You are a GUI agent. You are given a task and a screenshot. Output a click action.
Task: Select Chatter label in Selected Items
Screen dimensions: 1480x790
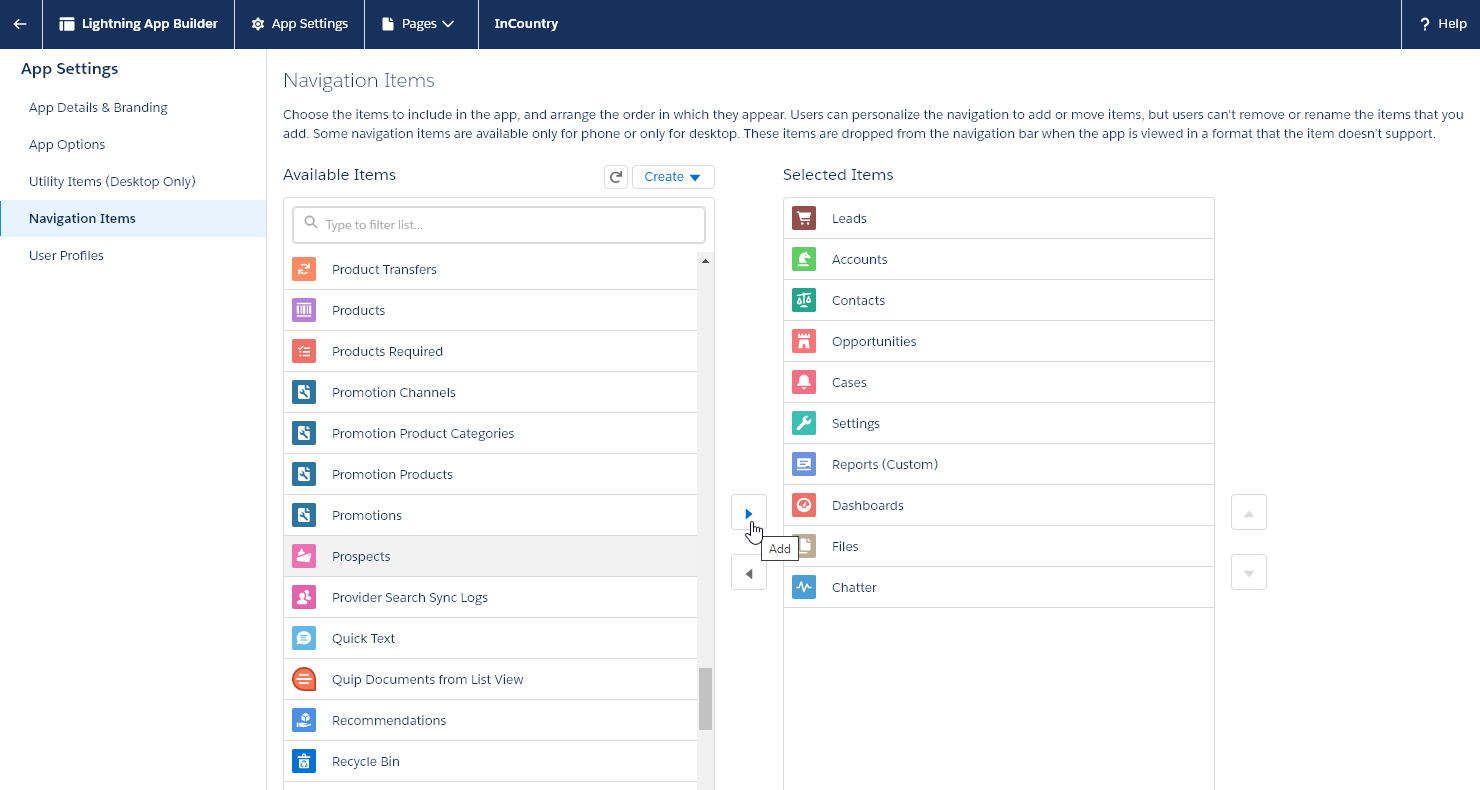click(854, 588)
